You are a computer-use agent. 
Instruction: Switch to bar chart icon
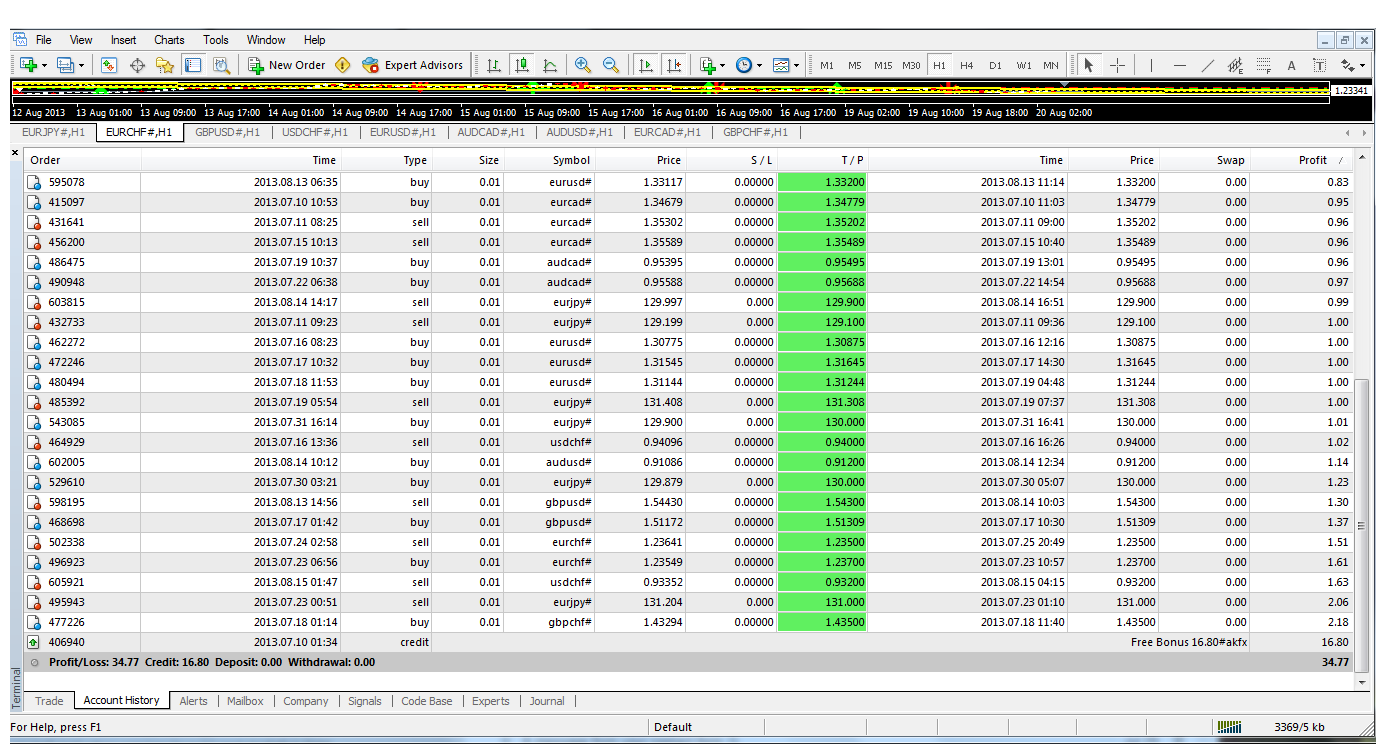coord(493,65)
